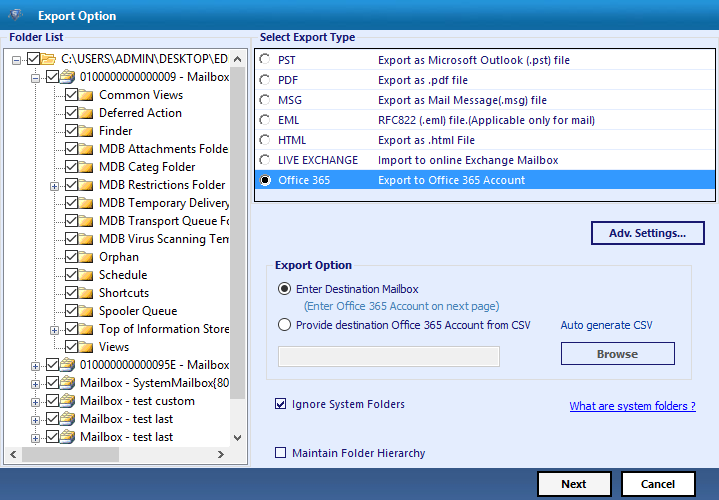Image resolution: width=719 pixels, height=500 pixels.
Task: Expand the Top of Information Store node
Action: (54, 330)
